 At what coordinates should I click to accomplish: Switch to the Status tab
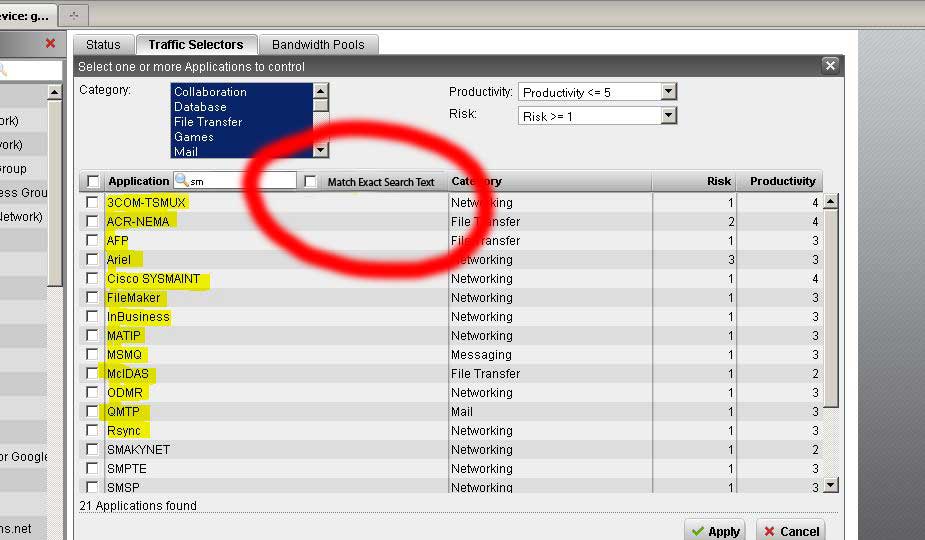(103, 44)
